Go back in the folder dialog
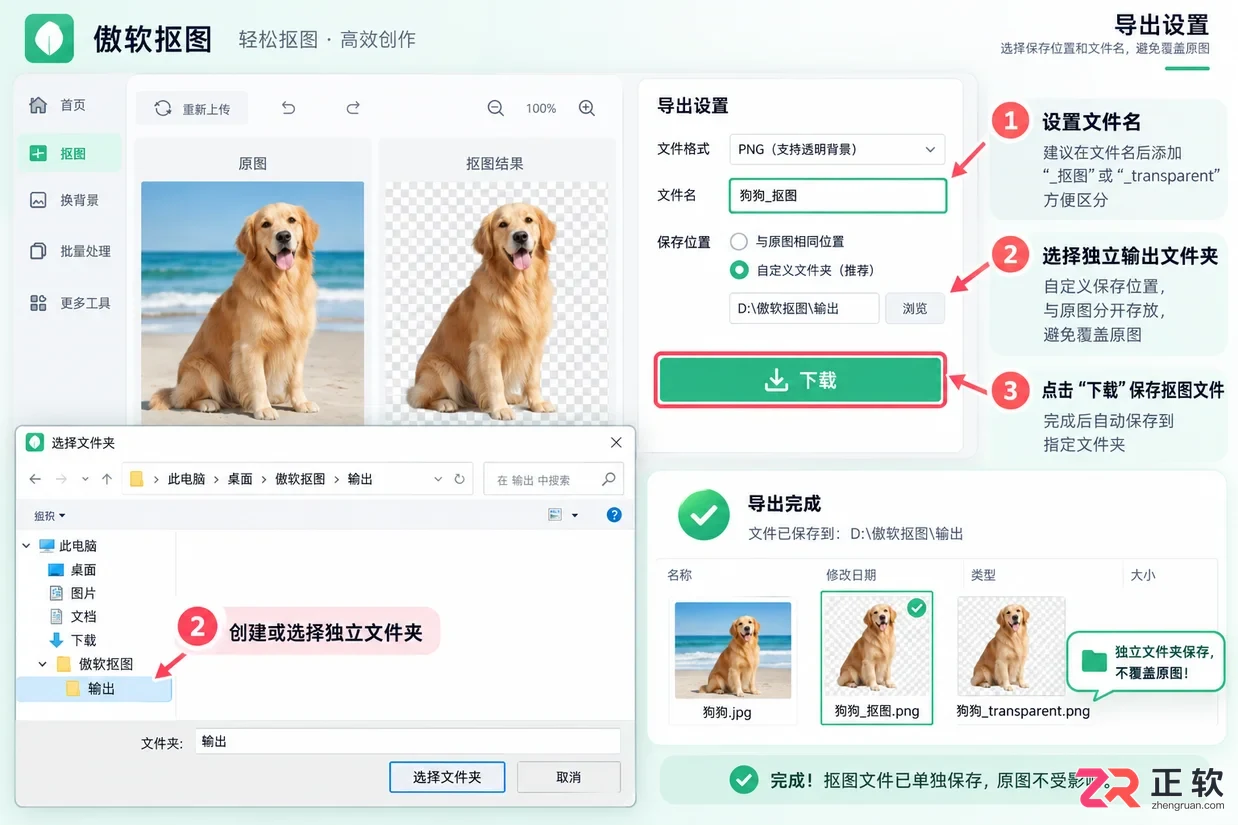Image resolution: width=1238 pixels, height=825 pixels. 35,479
